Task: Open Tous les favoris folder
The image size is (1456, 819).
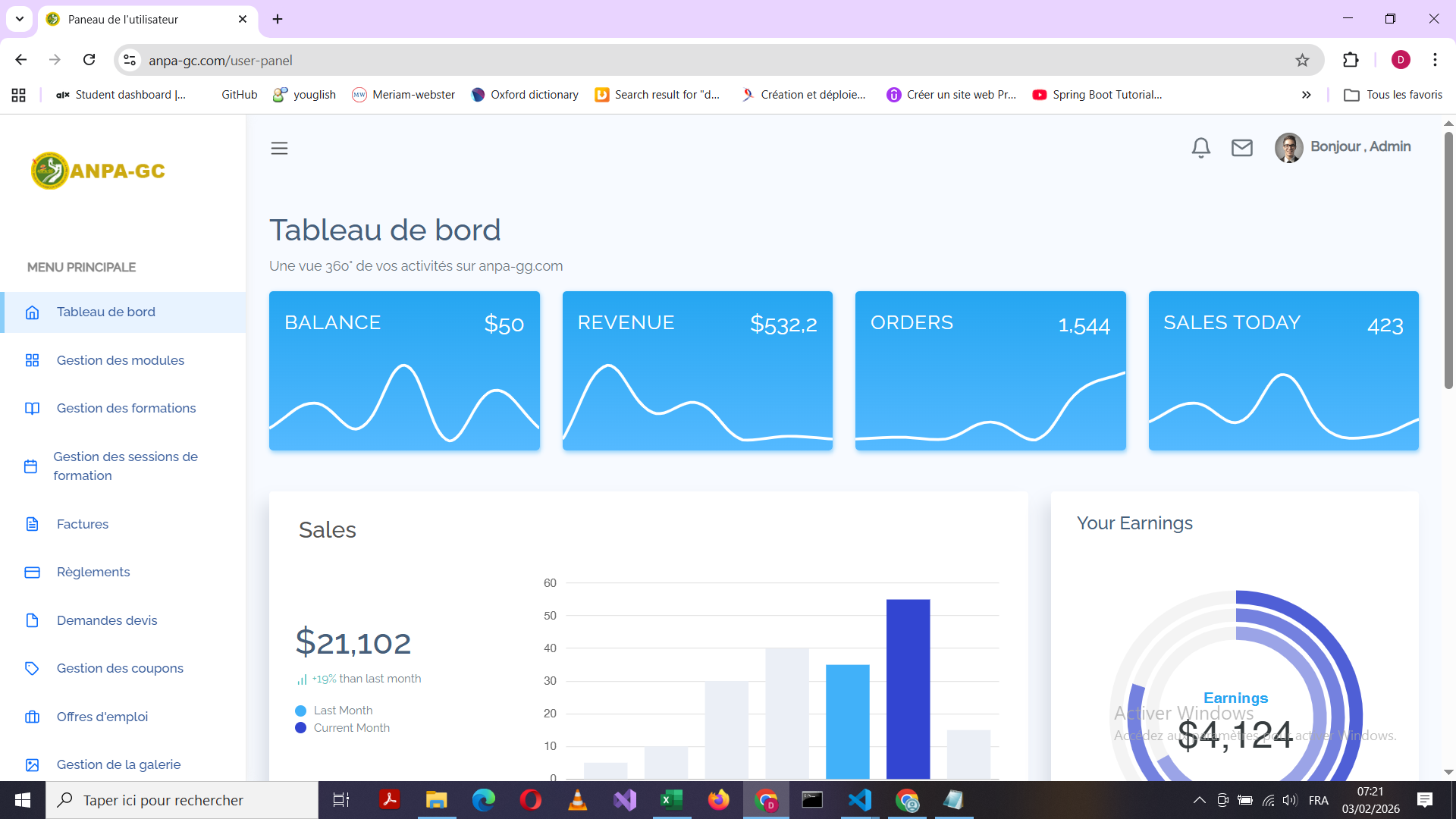Action: (1393, 95)
